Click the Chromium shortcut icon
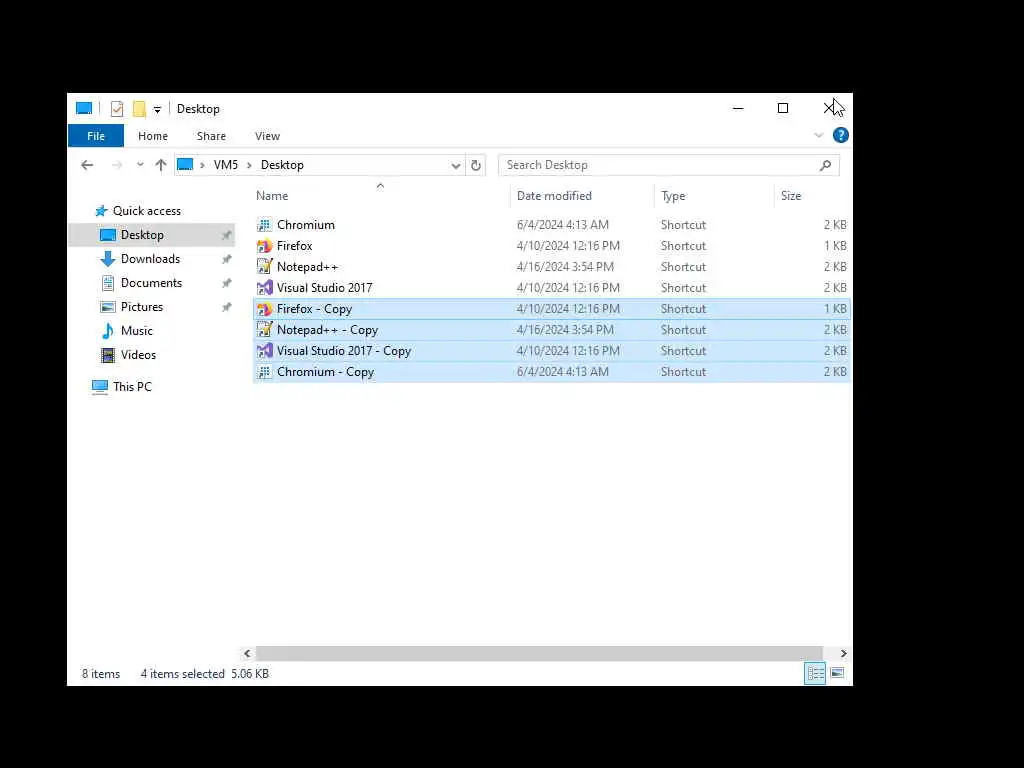This screenshot has width=1024, height=768. 264,225
